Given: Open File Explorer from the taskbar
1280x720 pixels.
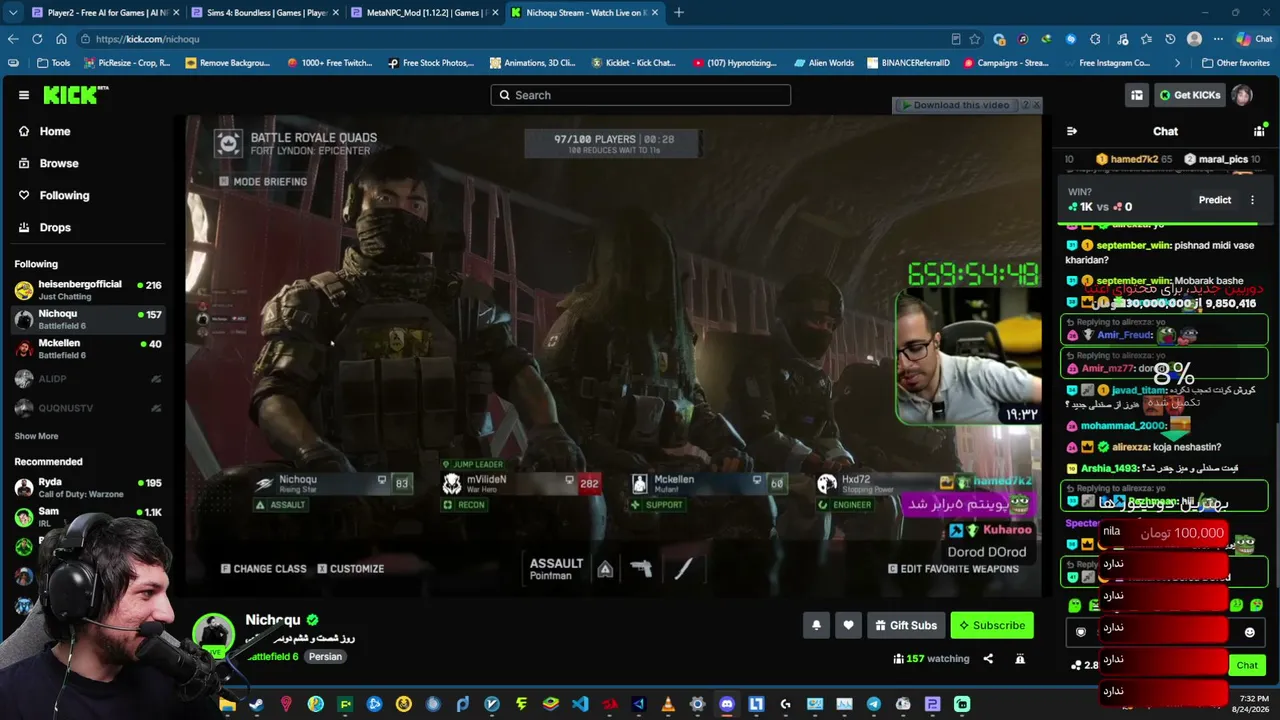Looking at the screenshot, I should (227, 704).
